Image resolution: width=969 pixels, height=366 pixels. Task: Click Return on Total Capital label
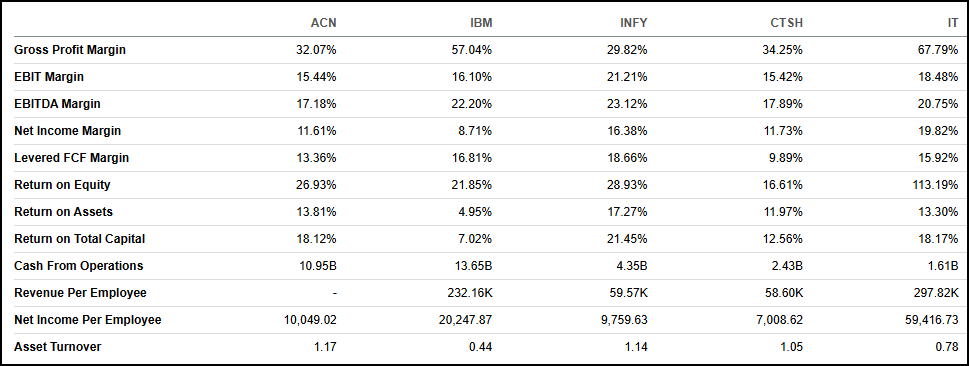[80, 239]
